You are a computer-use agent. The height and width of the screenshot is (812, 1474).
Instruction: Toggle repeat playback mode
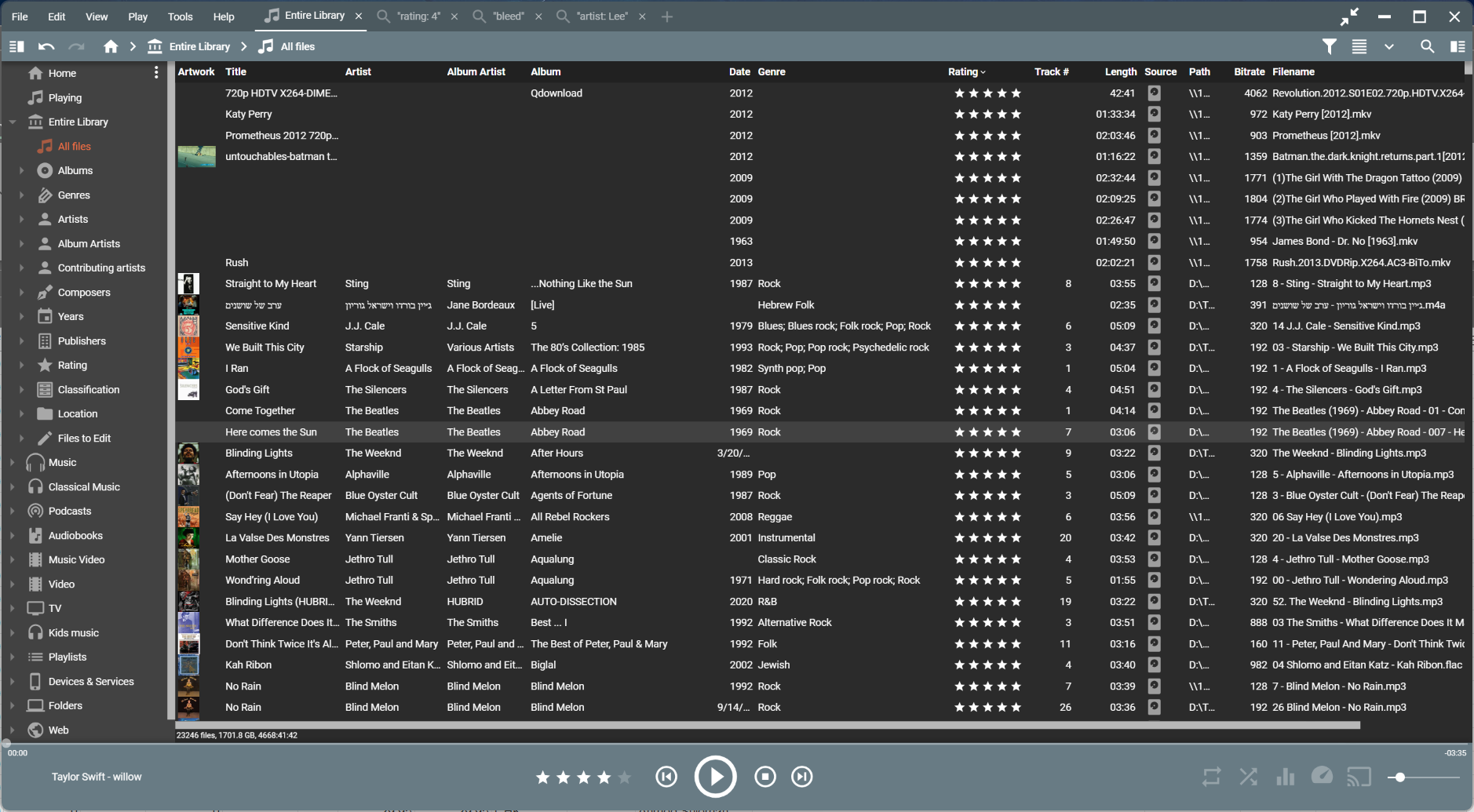click(1211, 777)
